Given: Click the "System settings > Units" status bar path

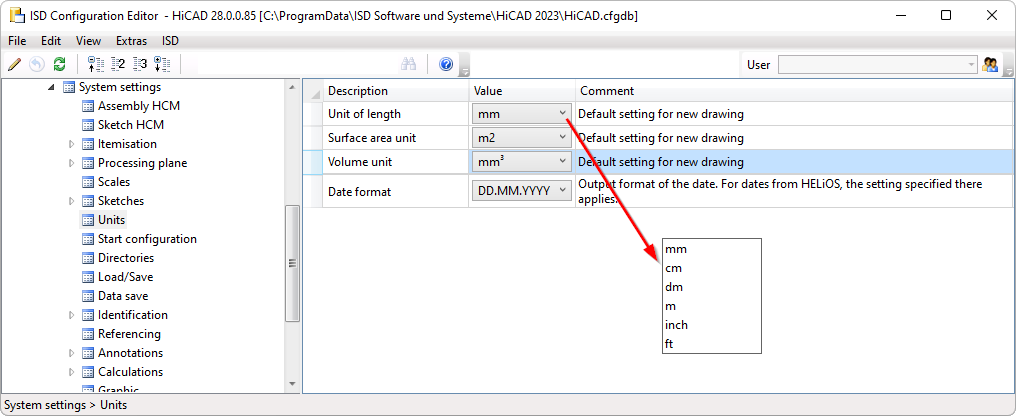Looking at the screenshot, I should tap(65, 405).
